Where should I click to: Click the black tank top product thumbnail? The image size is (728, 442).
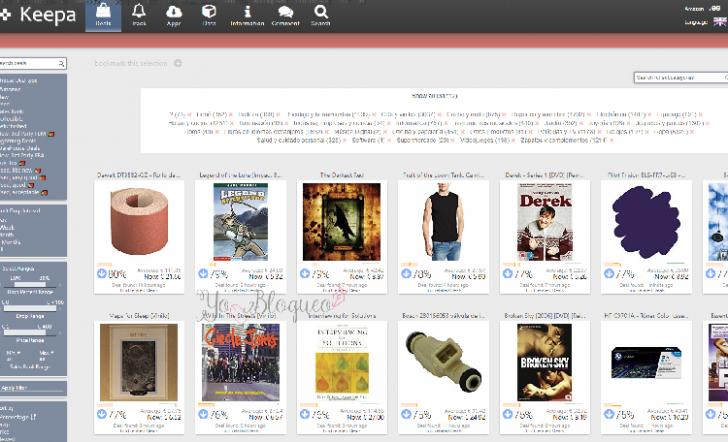tap(443, 221)
